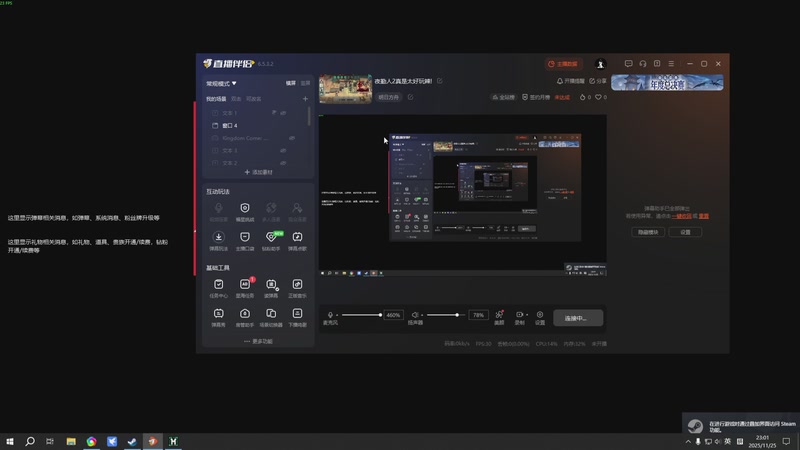800x450 pixels.
Task: Click the stream cover thumbnail
Action: tap(345, 89)
